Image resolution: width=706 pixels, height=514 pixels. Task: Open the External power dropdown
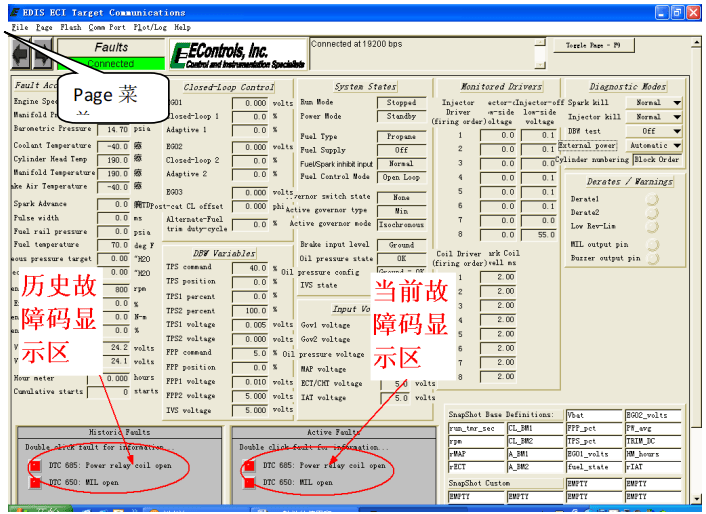[654, 145]
